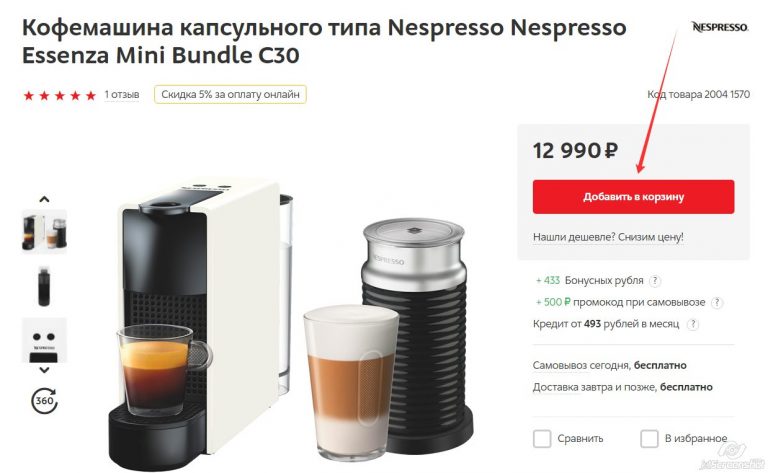Open the Доставка завтра и позже link

click(x=594, y=387)
